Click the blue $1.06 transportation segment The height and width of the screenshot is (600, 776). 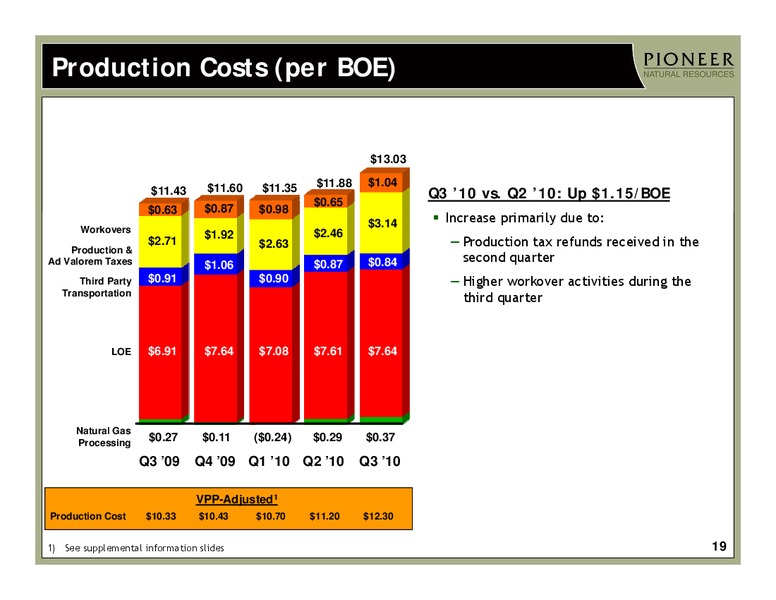218,265
